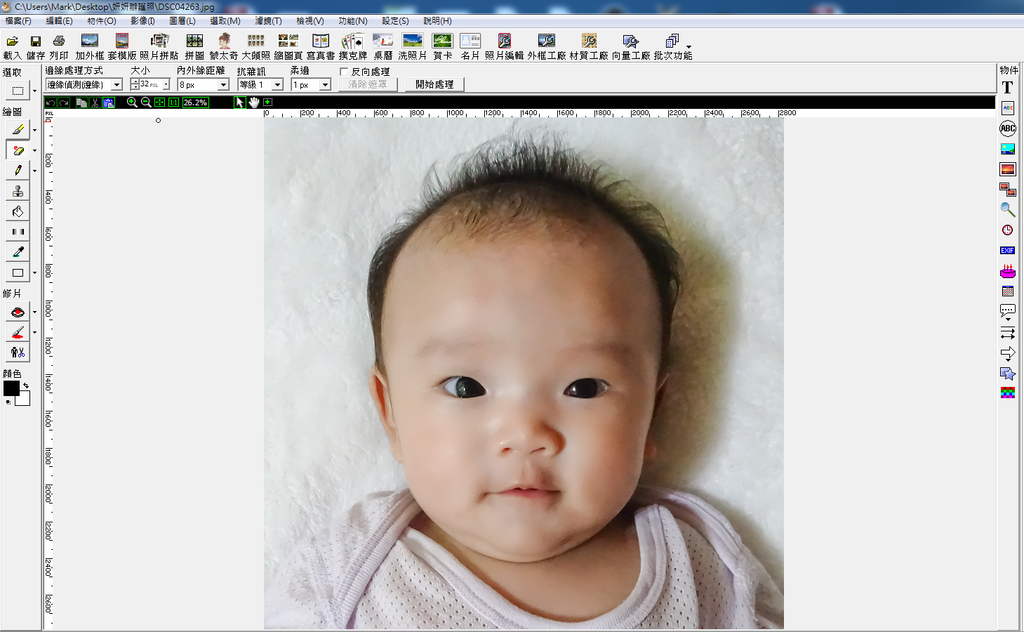
Task: Toggle the 反向處理 checkbox
Action: (x=344, y=71)
